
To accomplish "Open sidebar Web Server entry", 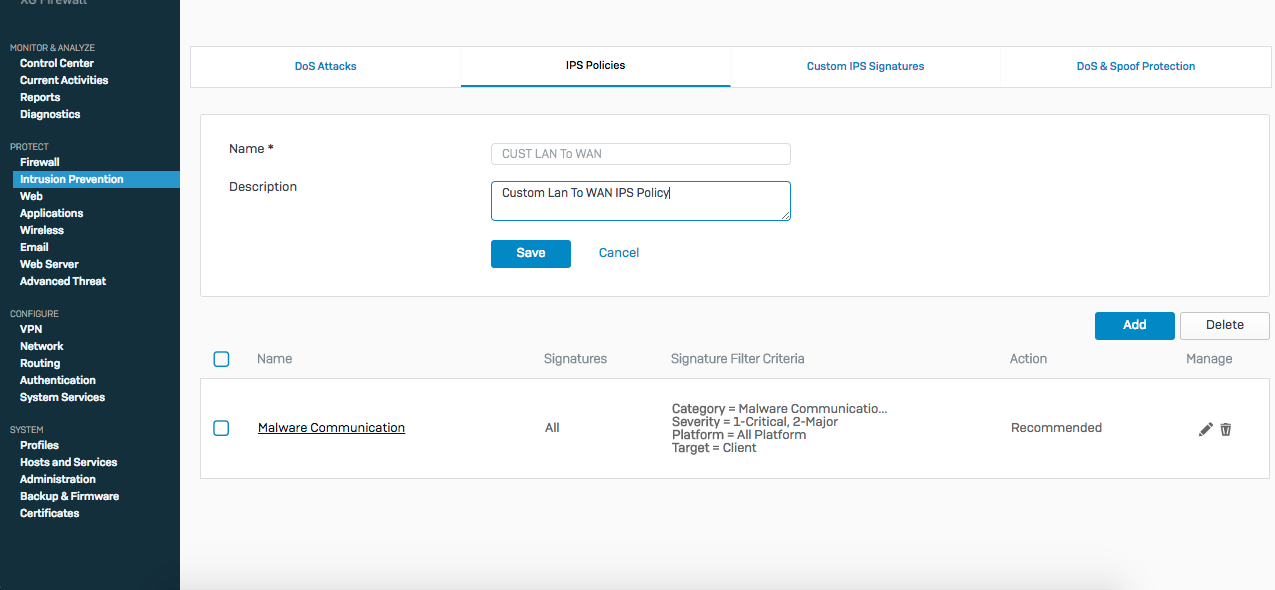I will pyautogui.click(x=49, y=264).
